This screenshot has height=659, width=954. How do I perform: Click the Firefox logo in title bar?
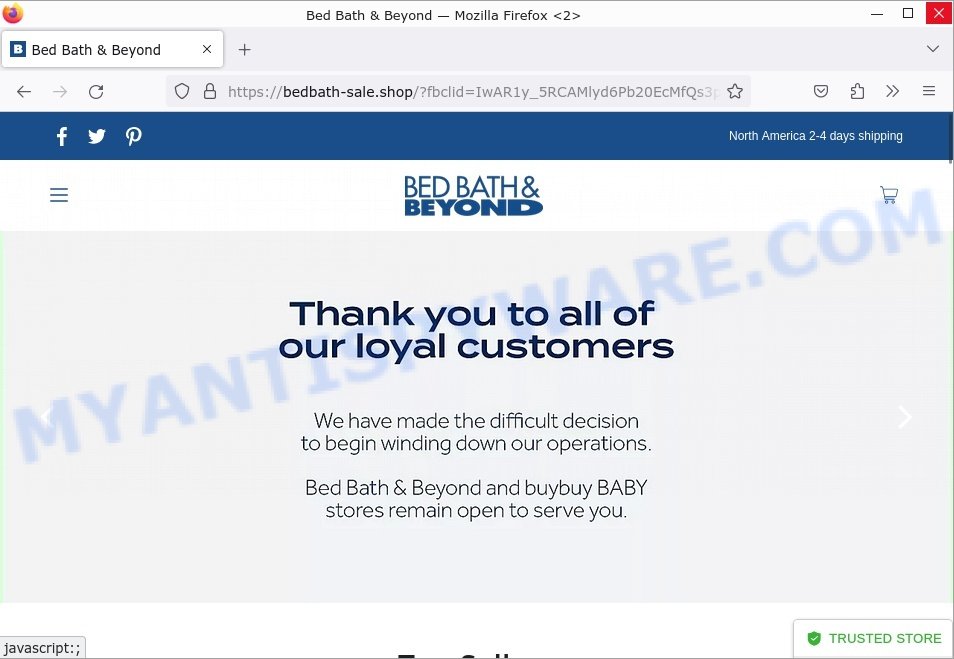(x=13, y=13)
